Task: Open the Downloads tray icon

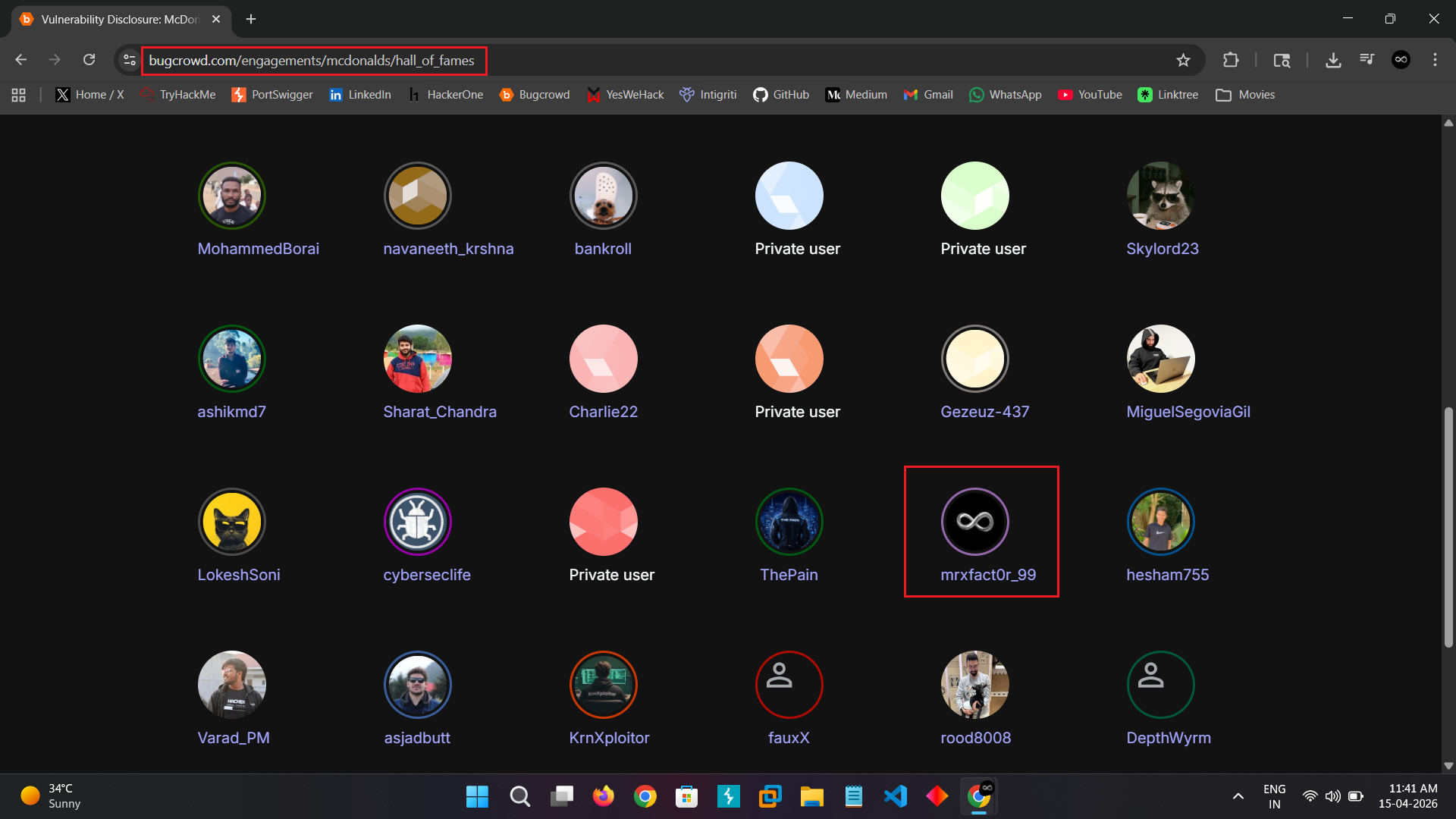Action: pos(1333,60)
